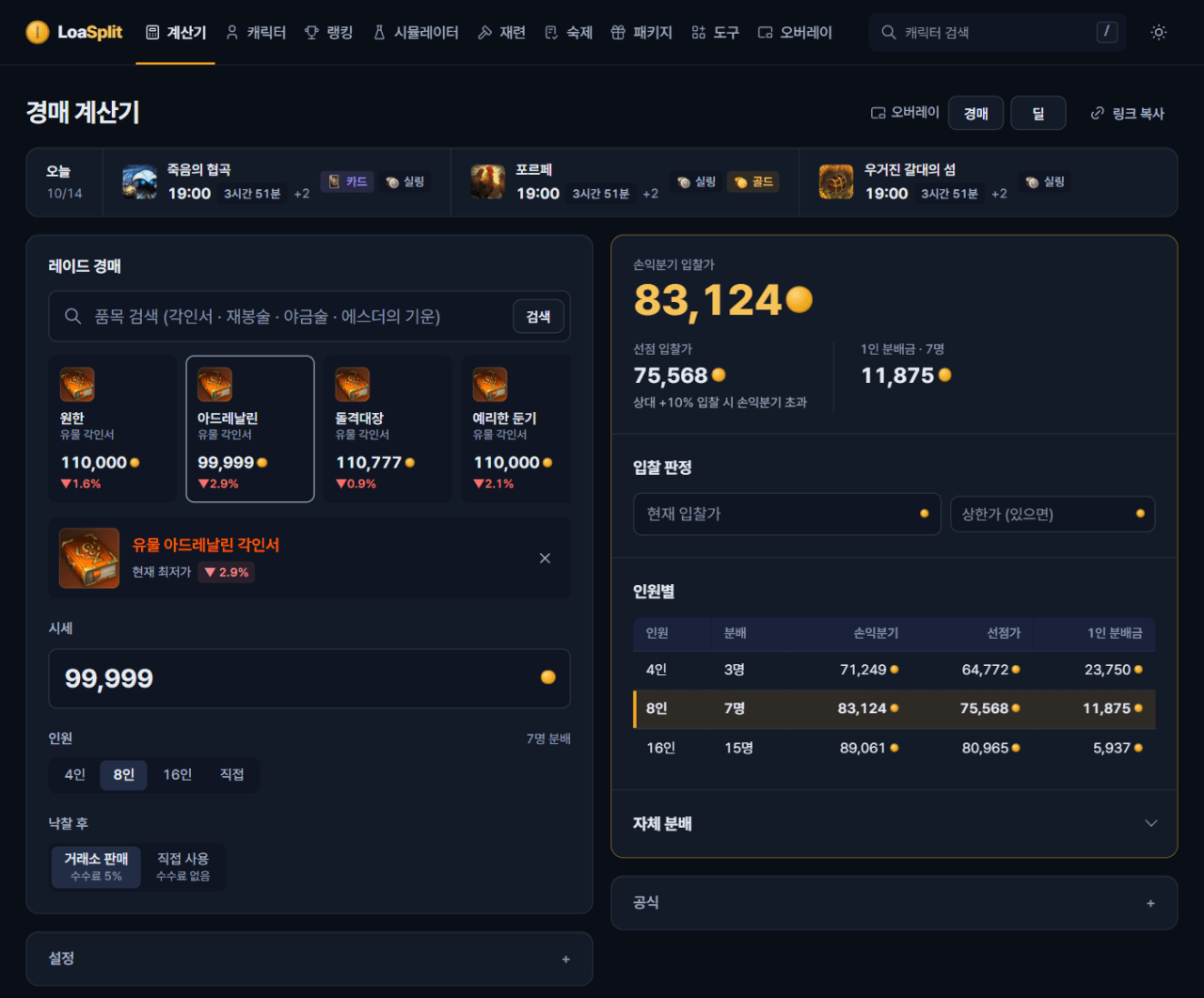This screenshot has height=998, width=1204.
Task: Click the LoaSplit logo icon
Action: point(38,32)
